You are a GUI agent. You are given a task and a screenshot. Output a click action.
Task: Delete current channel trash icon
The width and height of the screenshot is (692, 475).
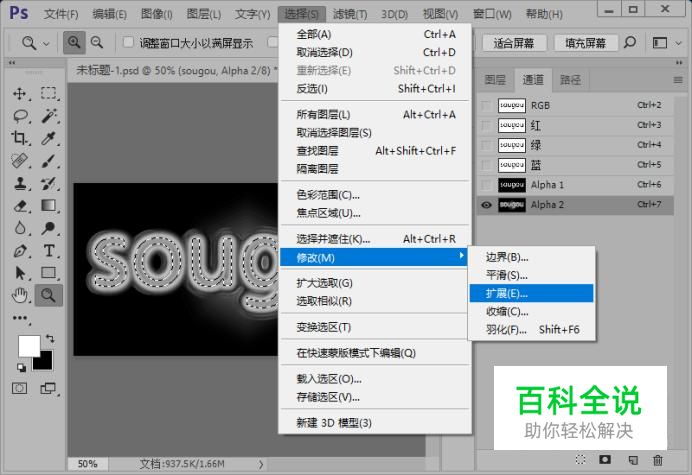(658, 460)
